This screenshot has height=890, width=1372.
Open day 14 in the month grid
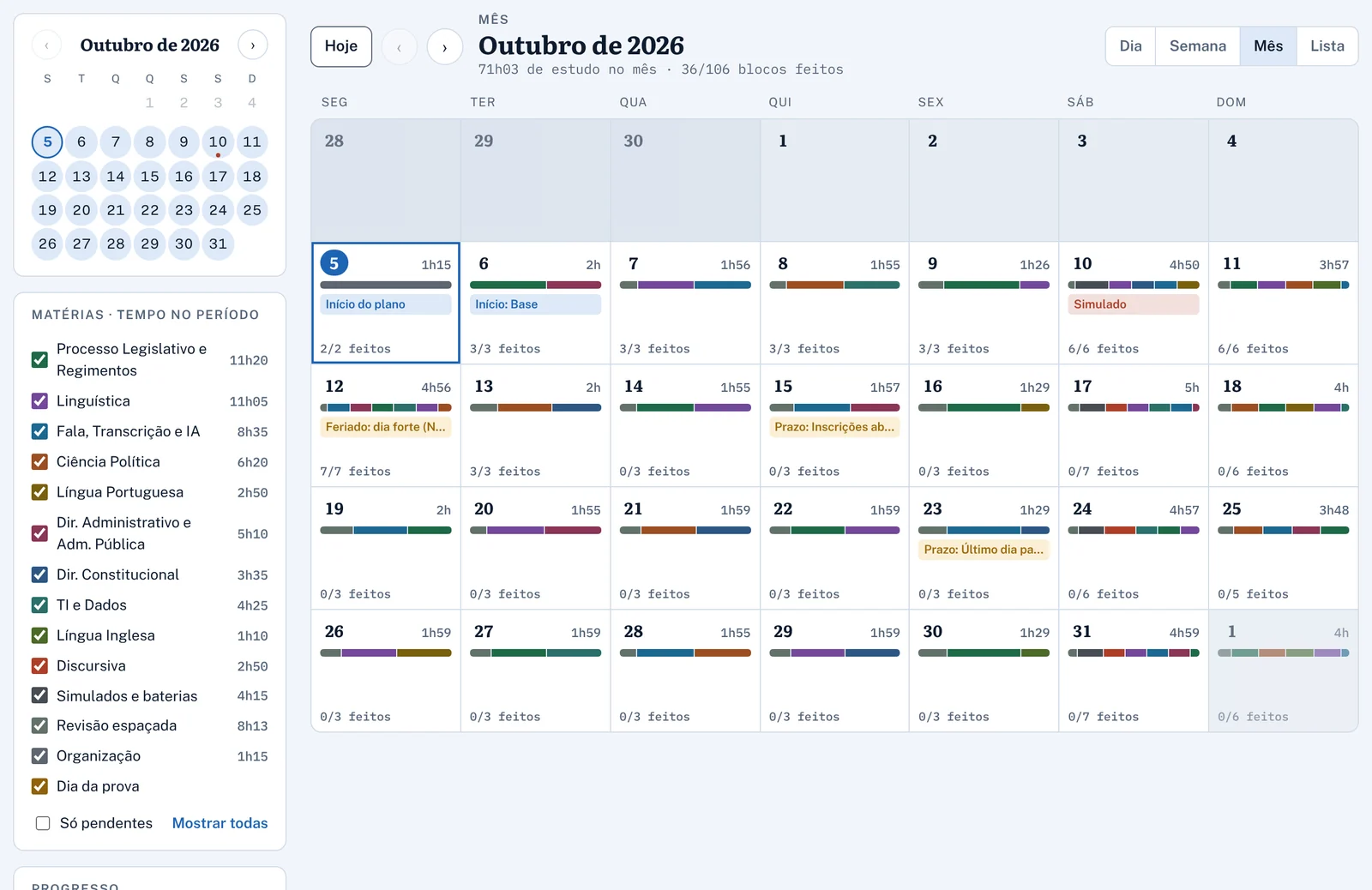[685, 425]
